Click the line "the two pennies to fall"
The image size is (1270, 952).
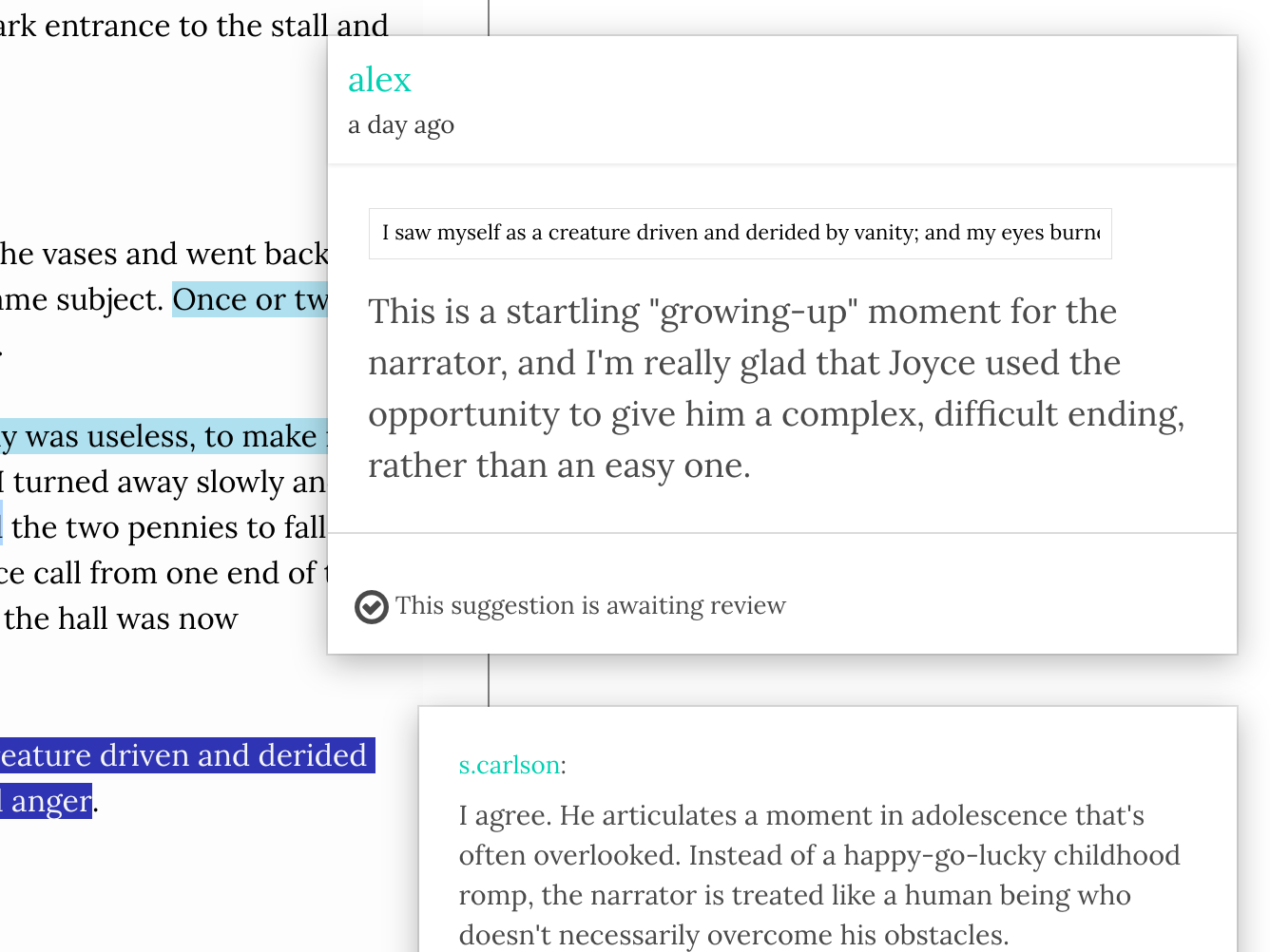pos(168,527)
